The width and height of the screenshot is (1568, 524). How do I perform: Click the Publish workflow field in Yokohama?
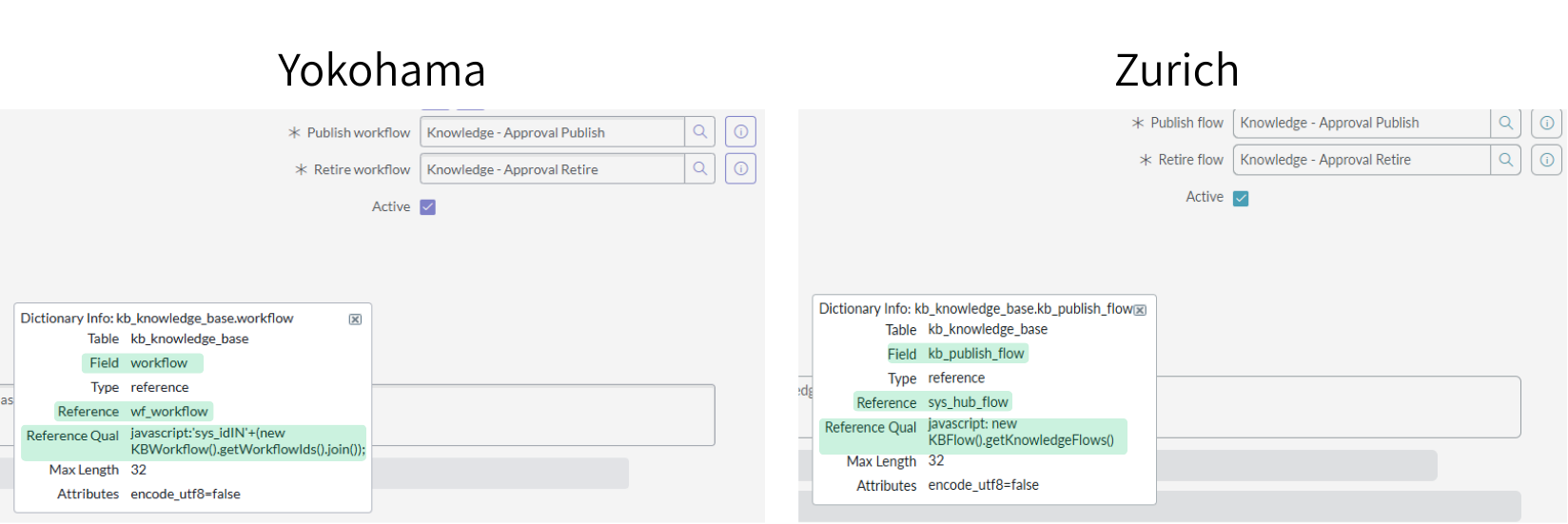click(x=553, y=132)
